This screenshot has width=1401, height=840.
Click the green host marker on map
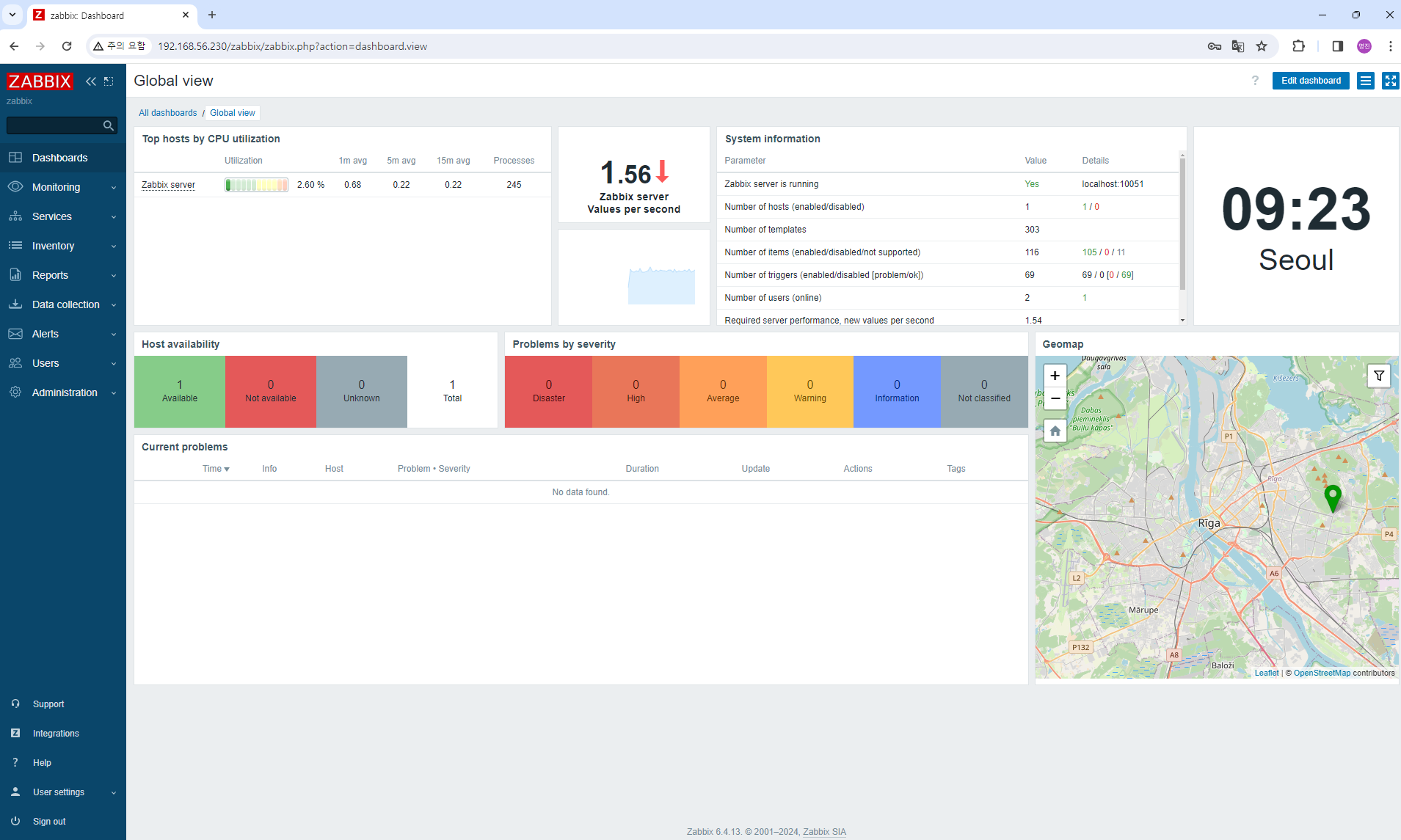pos(1333,498)
